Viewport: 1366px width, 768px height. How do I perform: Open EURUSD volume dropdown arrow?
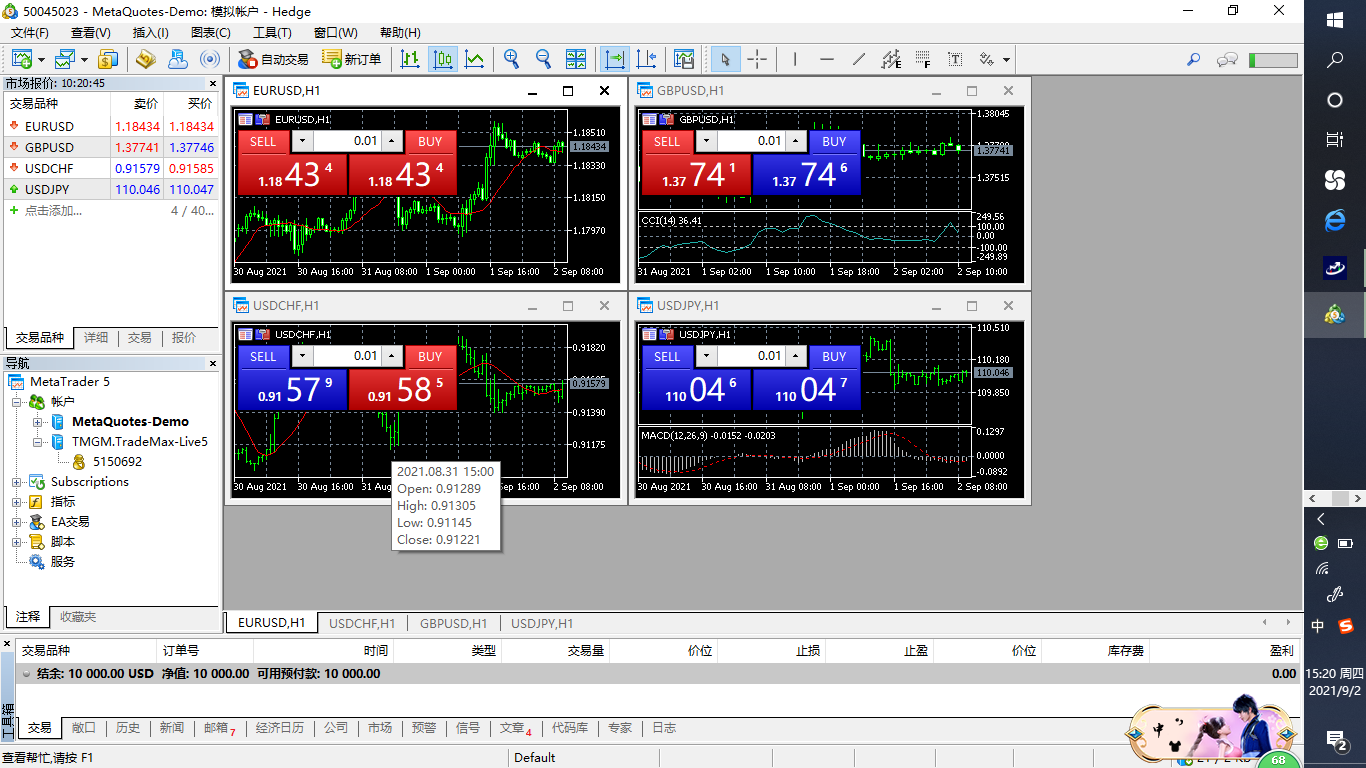[x=302, y=141]
